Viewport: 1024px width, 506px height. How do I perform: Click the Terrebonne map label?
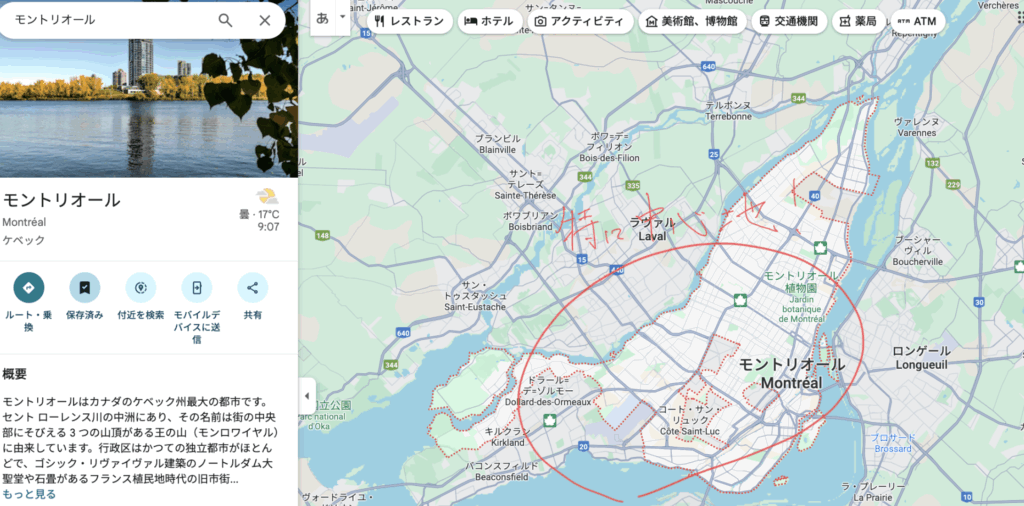click(728, 111)
